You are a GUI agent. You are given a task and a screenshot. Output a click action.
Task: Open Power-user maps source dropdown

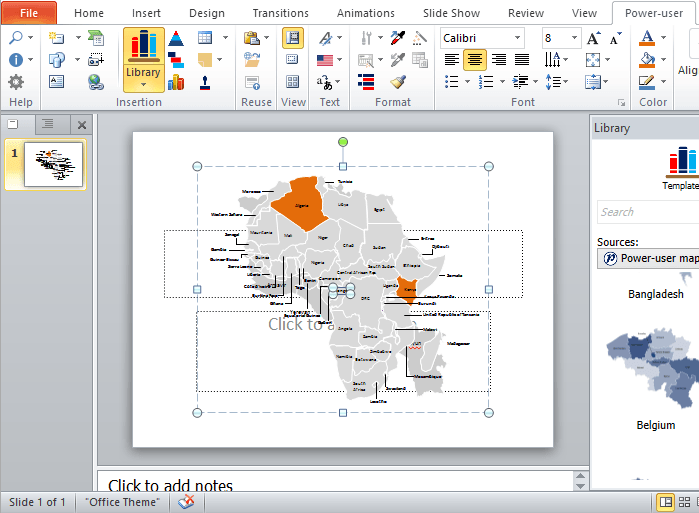648,259
